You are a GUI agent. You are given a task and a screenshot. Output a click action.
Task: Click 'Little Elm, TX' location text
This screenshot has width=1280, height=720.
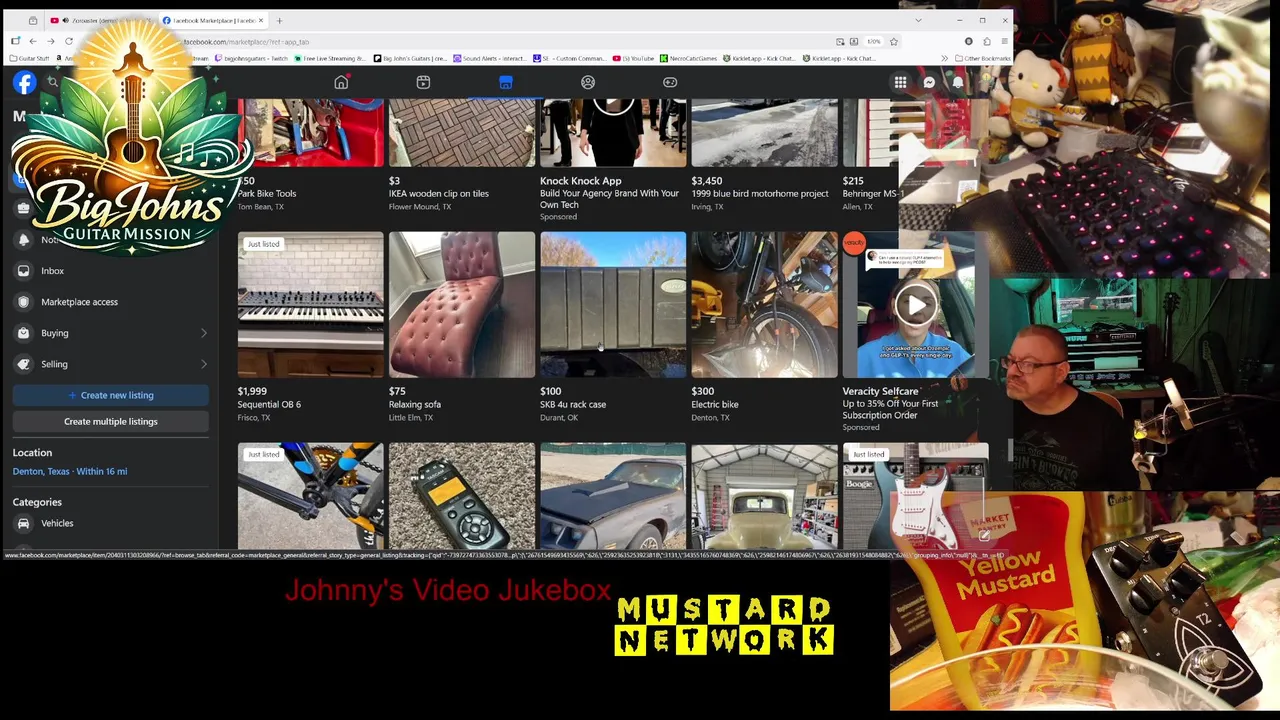(411, 417)
